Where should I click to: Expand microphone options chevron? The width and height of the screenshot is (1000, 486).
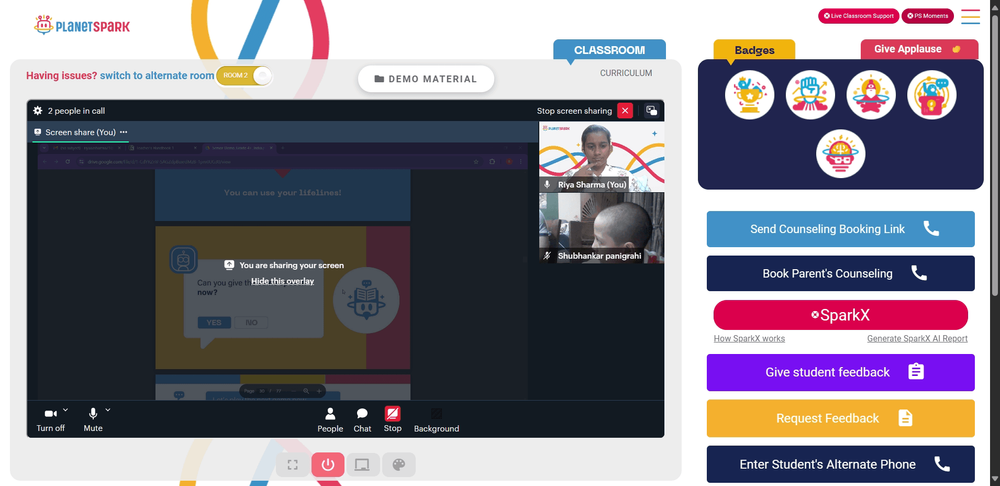click(108, 410)
